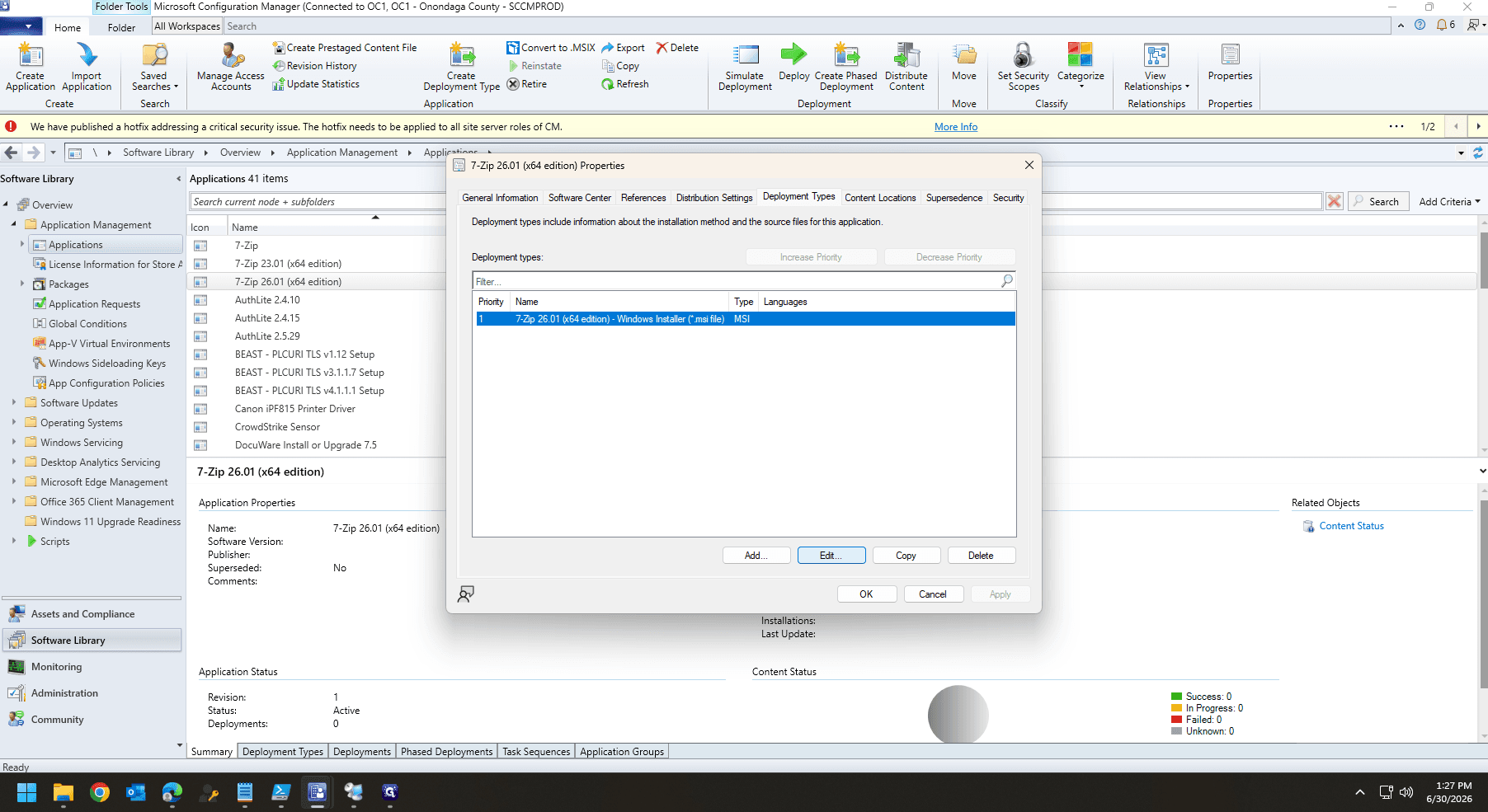Switch to Supersedence tab in dialog
This screenshot has height=812, width=1488.
click(x=954, y=198)
